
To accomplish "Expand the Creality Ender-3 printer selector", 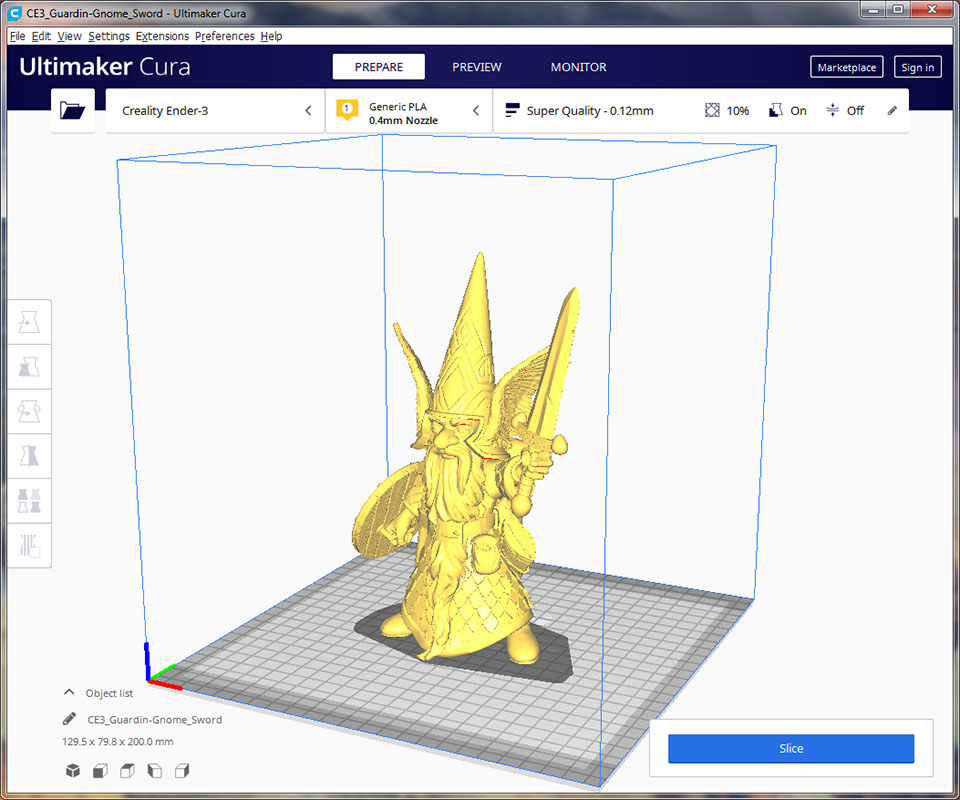I will pos(215,111).
